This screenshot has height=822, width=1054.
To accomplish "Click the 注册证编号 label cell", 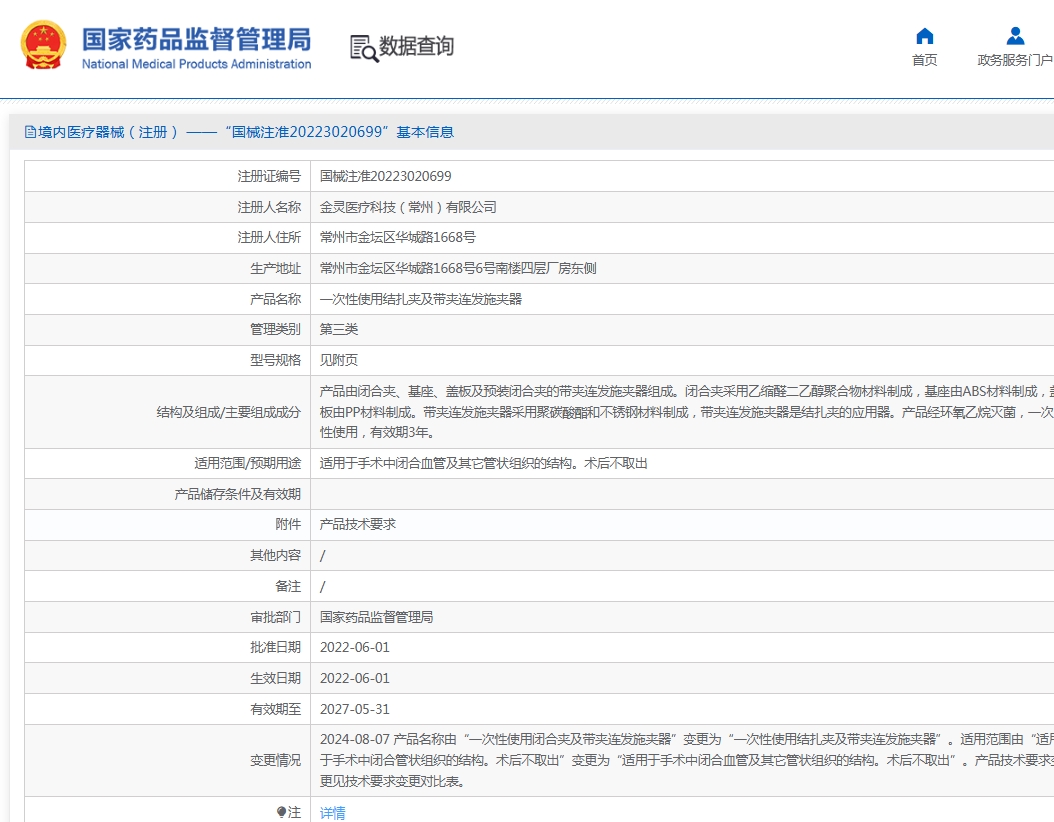I will click(269, 176).
